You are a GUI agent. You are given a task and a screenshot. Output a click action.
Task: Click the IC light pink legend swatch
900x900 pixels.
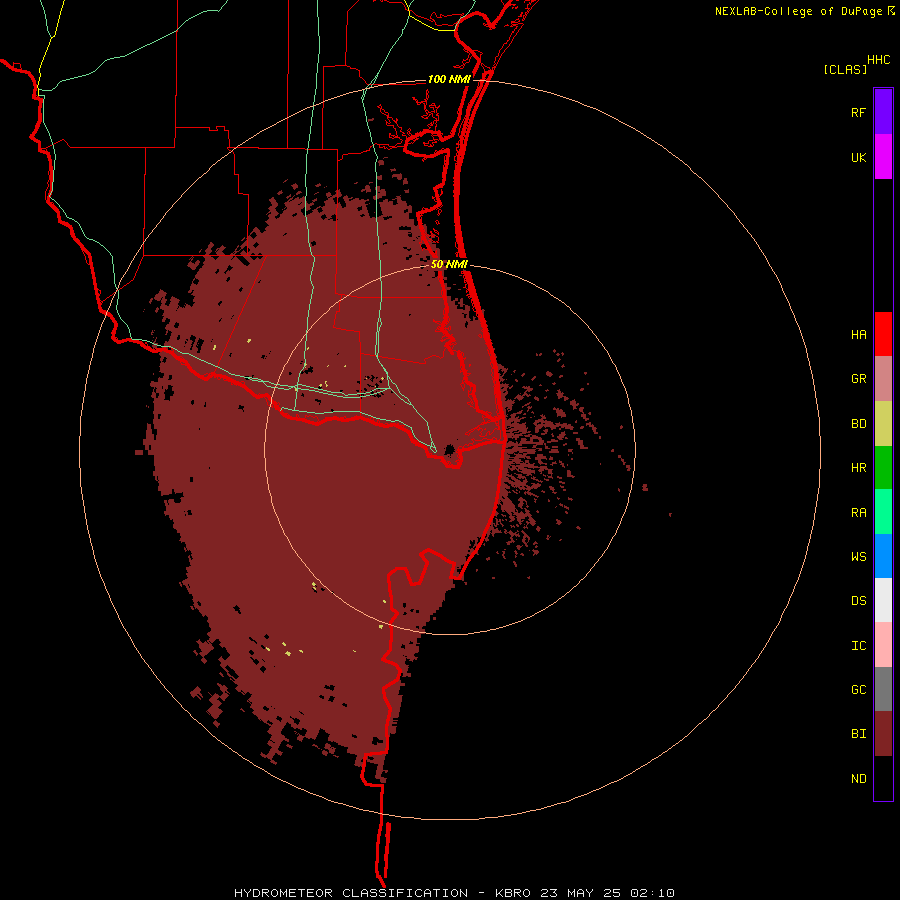[x=883, y=645]
